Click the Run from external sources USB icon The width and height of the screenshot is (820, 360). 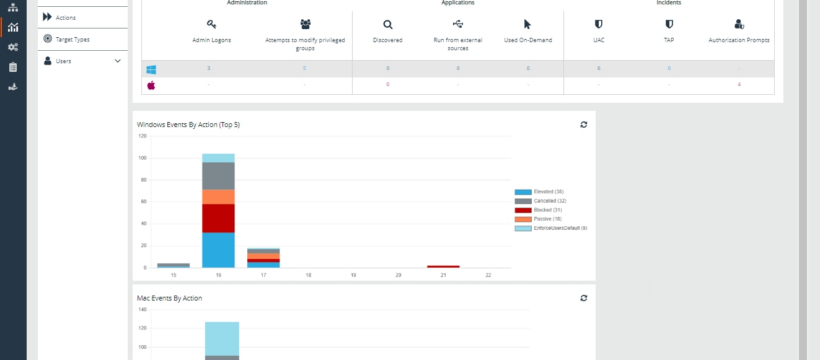(458, 24)
